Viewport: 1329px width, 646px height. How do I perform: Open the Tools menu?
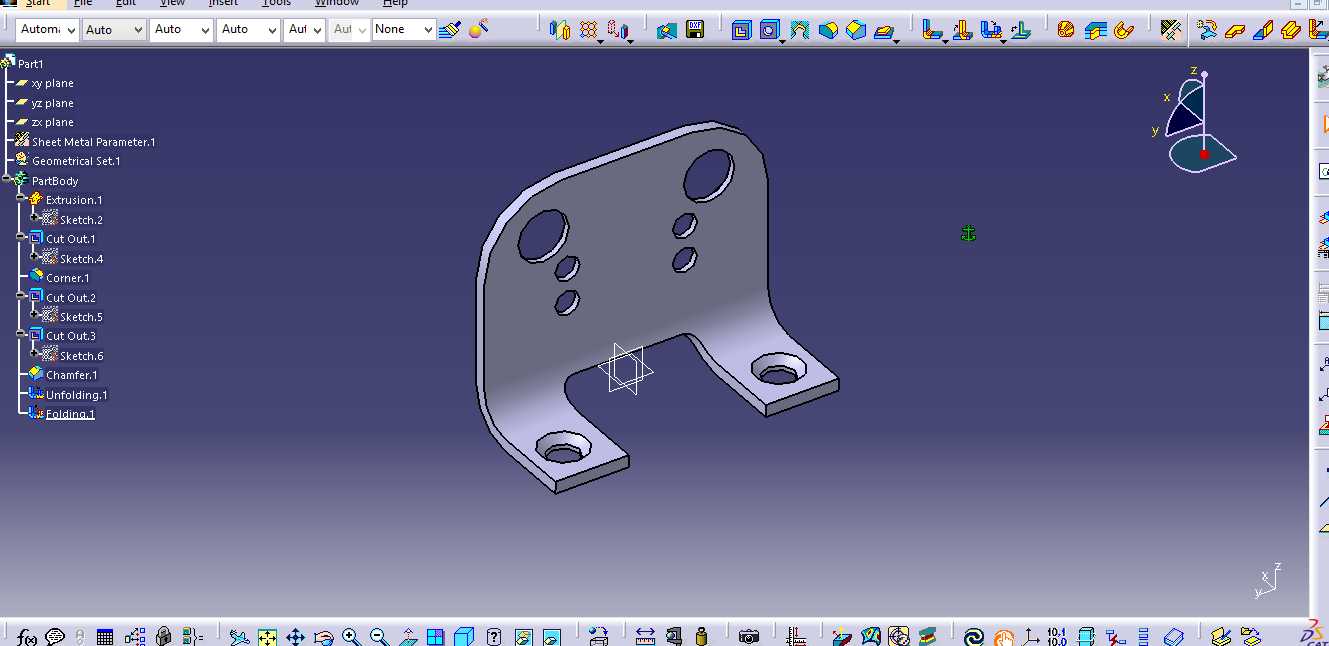(276, 3)
